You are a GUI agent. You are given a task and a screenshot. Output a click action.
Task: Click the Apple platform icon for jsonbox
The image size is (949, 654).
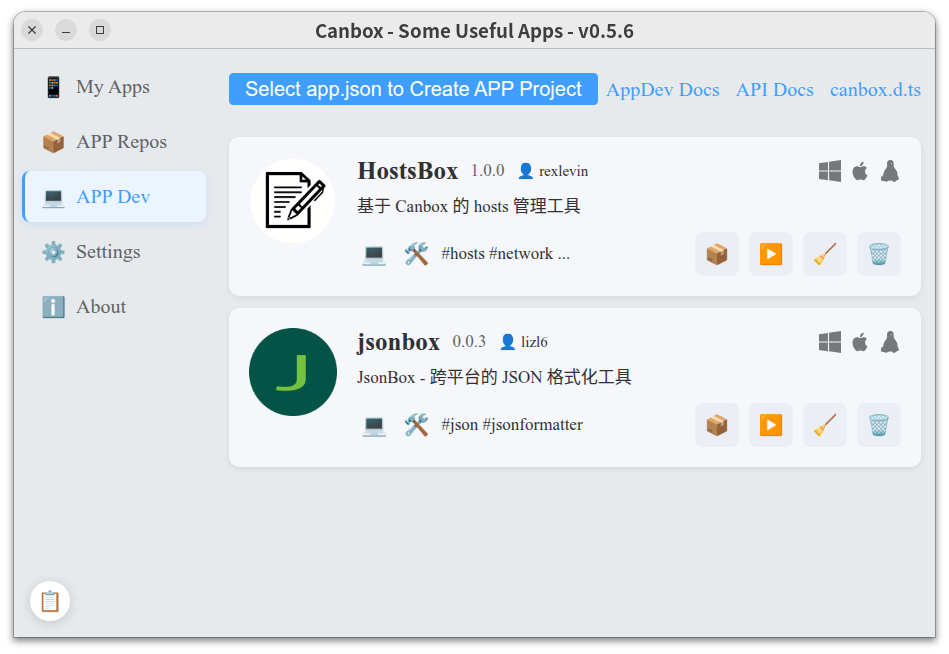[x=860, y=342]
